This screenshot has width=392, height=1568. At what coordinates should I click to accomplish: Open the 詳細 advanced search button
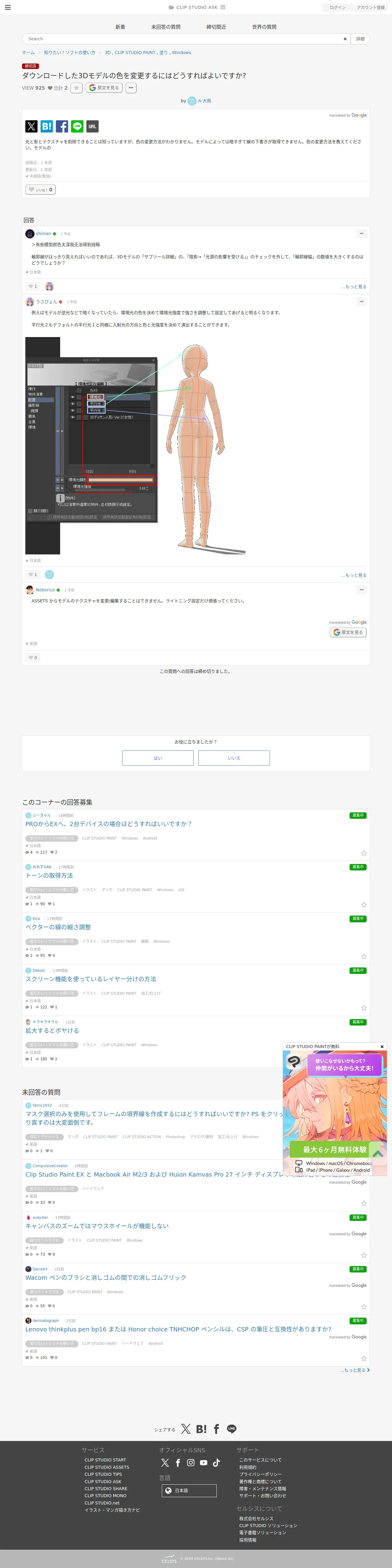point(360,39)
